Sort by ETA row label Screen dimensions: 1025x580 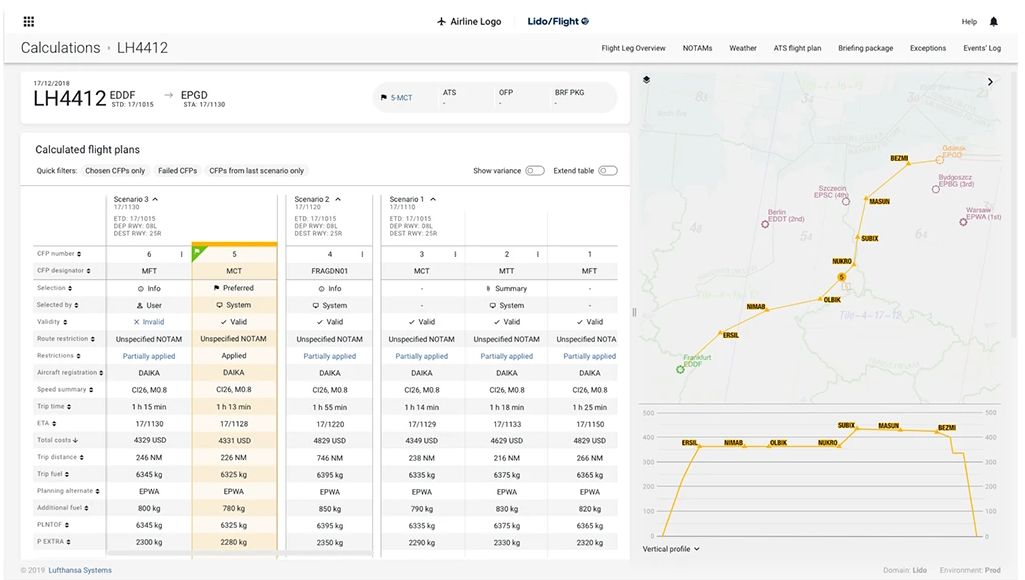point(46,424)
